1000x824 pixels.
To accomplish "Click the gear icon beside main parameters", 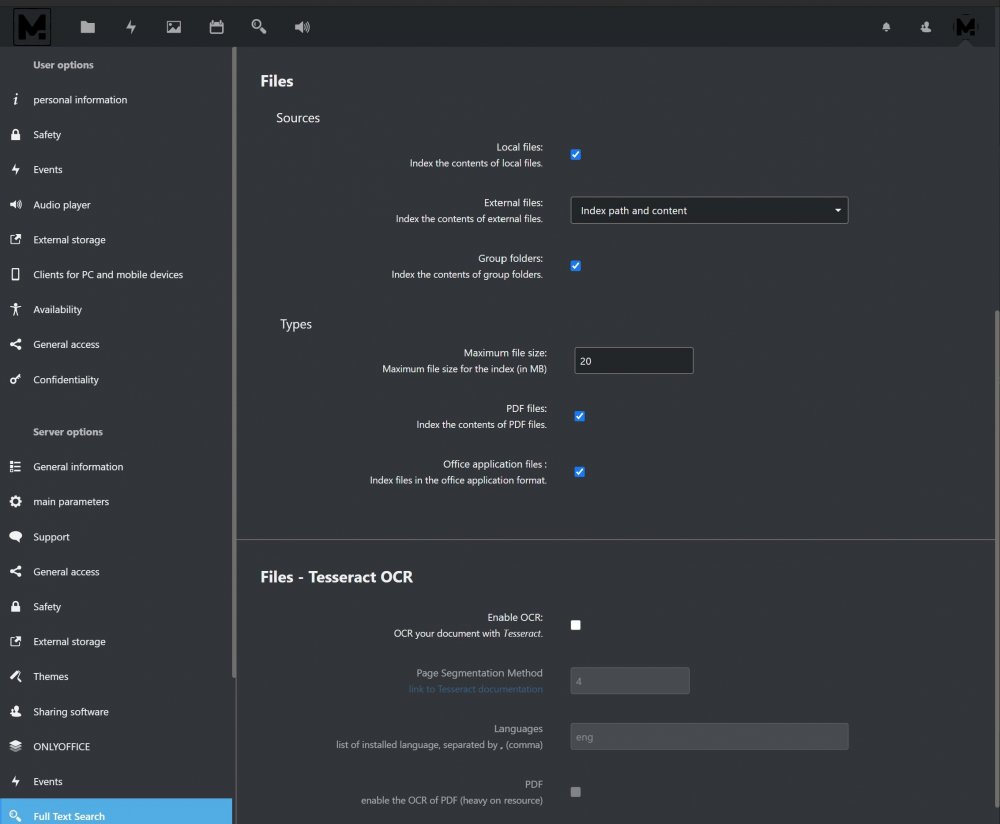I will [16, 501].
